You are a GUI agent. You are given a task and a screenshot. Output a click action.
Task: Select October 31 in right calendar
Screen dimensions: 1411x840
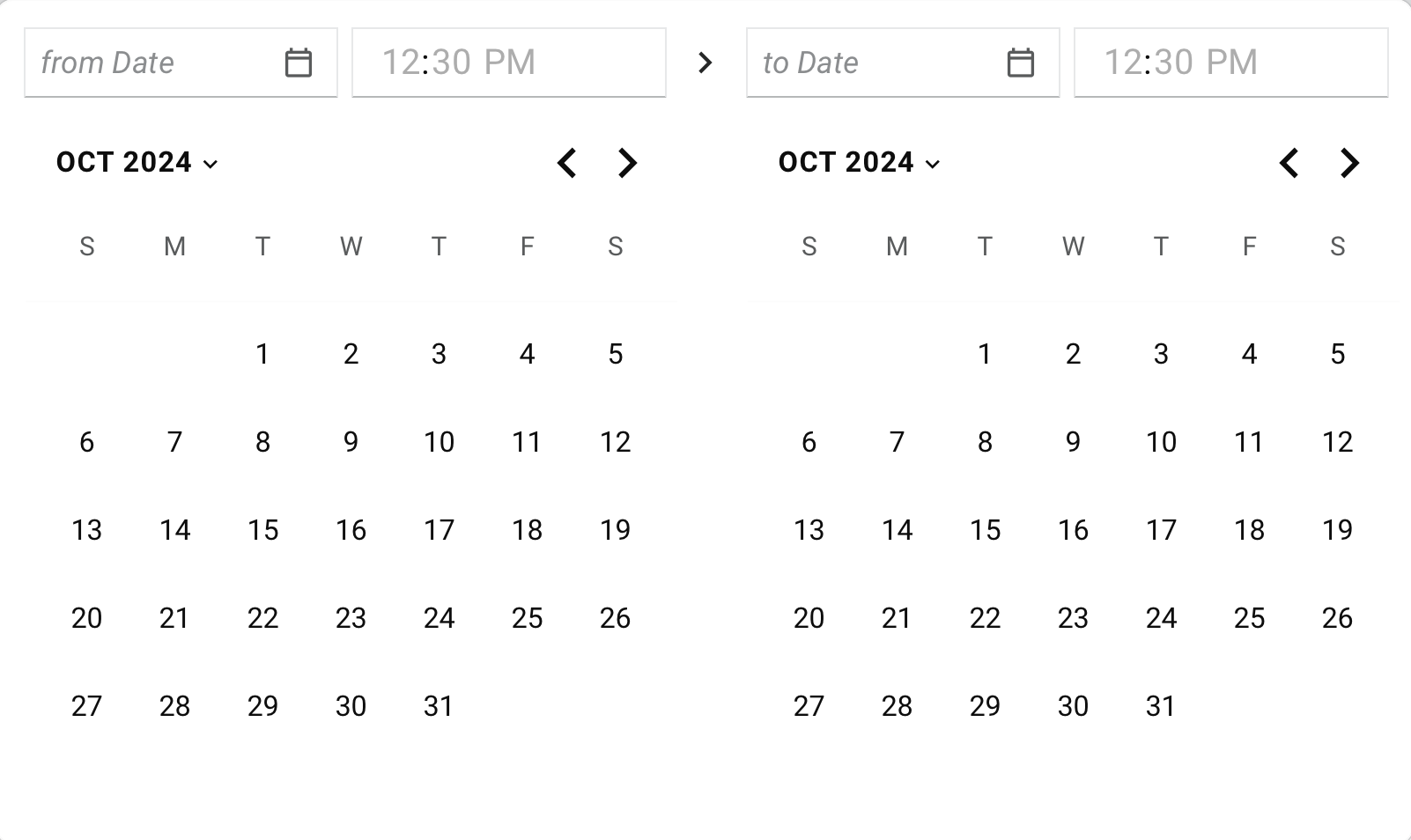(x=1161, y=706)
